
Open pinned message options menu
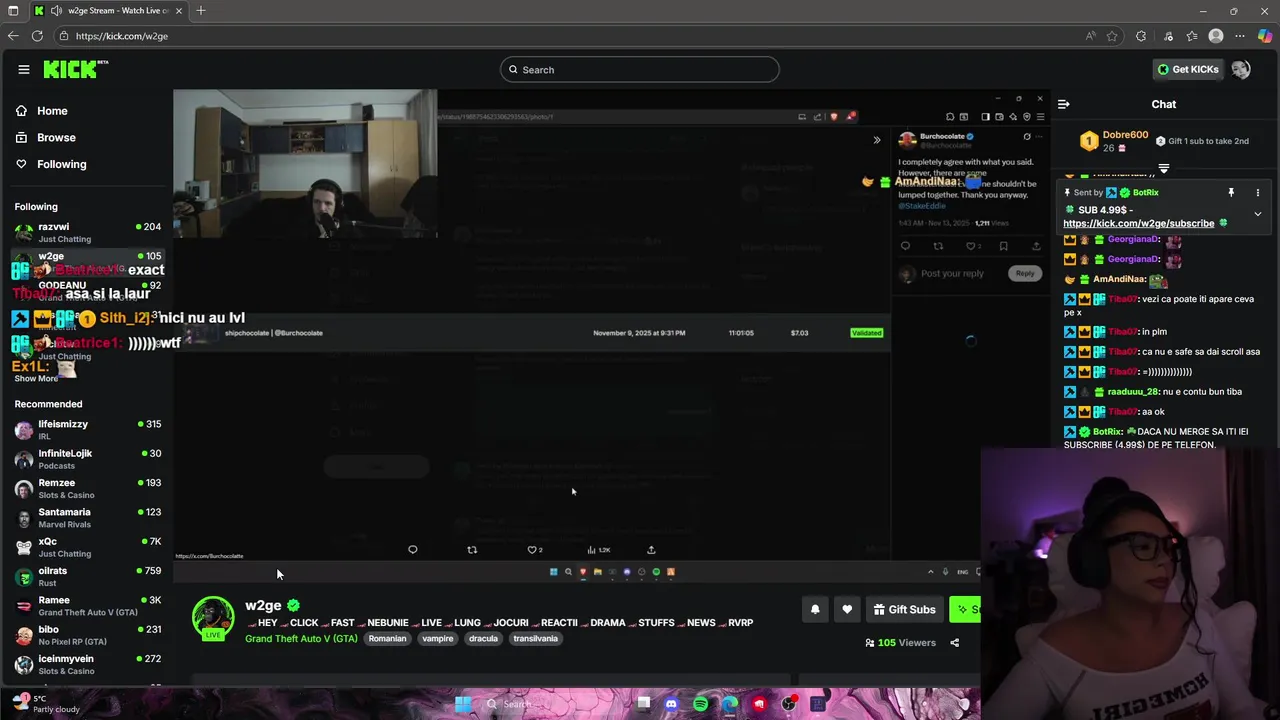1258,192
